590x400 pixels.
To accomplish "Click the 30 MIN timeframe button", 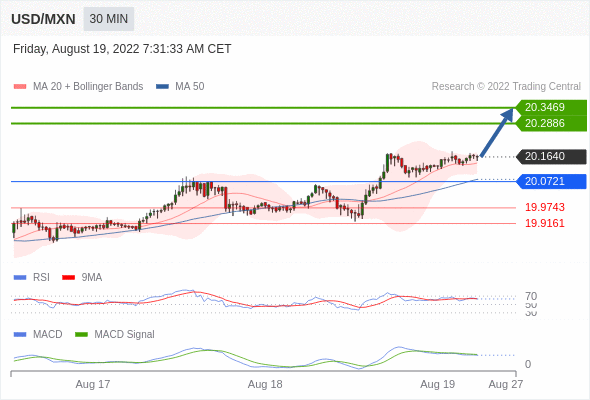I will (108, 19).
